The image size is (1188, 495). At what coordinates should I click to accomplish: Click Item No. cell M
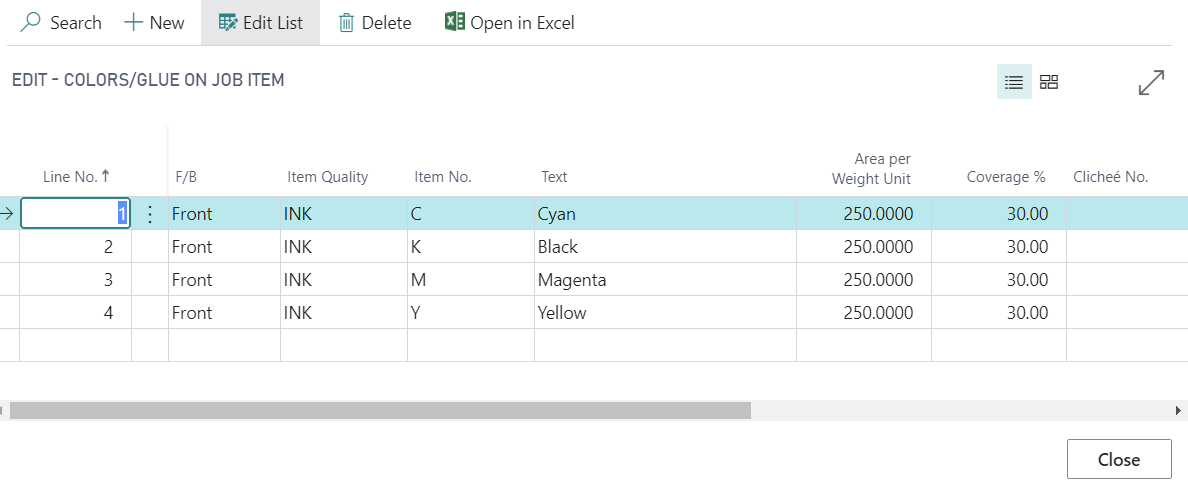point(471,280)
